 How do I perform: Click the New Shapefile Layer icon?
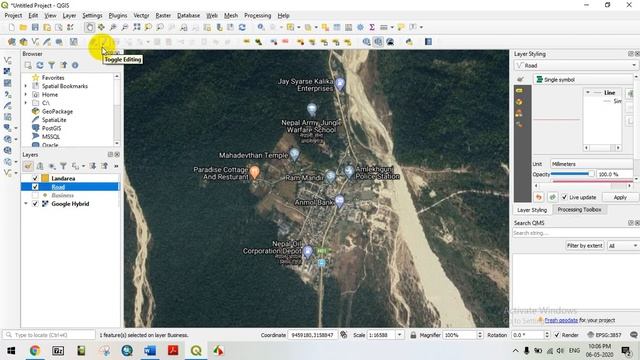click(36, 42)
